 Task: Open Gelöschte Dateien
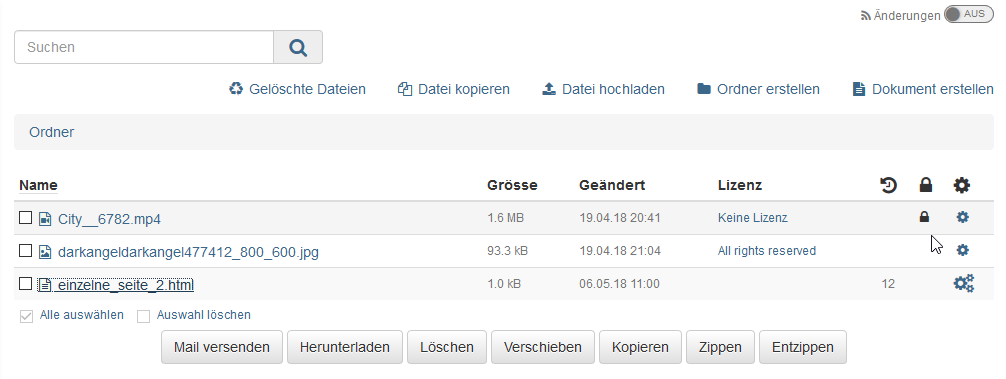coord(307,89)
